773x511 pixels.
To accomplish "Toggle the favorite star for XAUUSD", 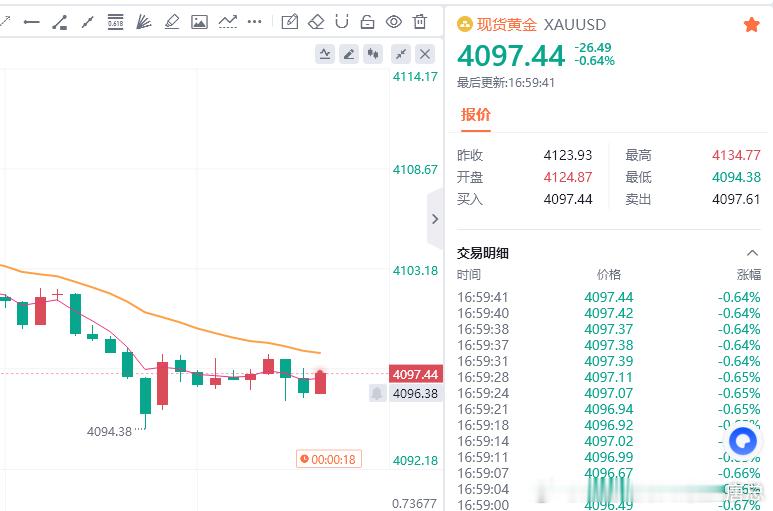I will (x=751, y=24).
